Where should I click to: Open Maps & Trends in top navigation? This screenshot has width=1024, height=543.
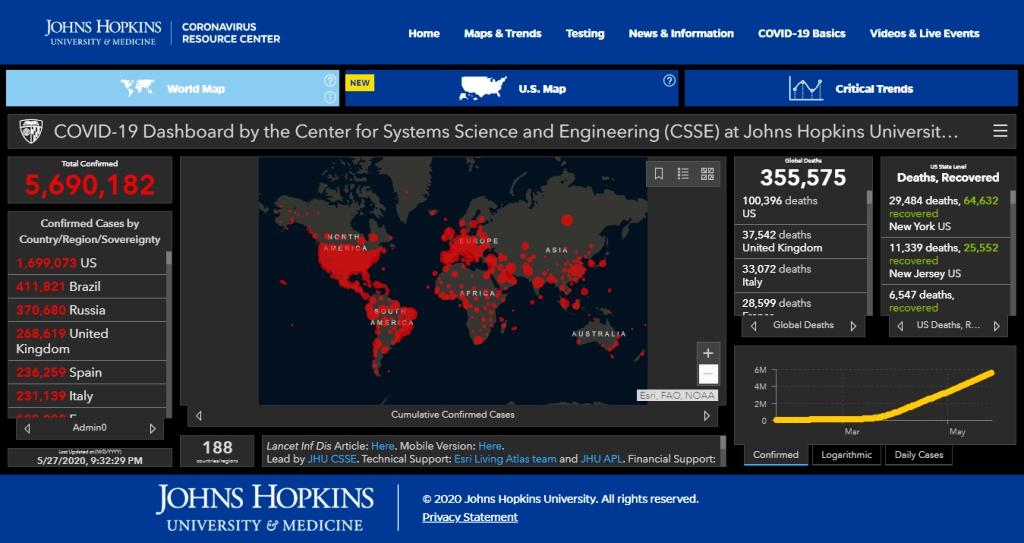[x=502, y=33]
